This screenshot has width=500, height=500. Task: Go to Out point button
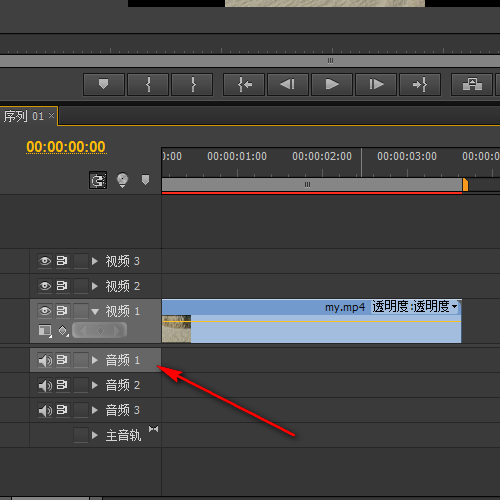click(x=420, y=84)
